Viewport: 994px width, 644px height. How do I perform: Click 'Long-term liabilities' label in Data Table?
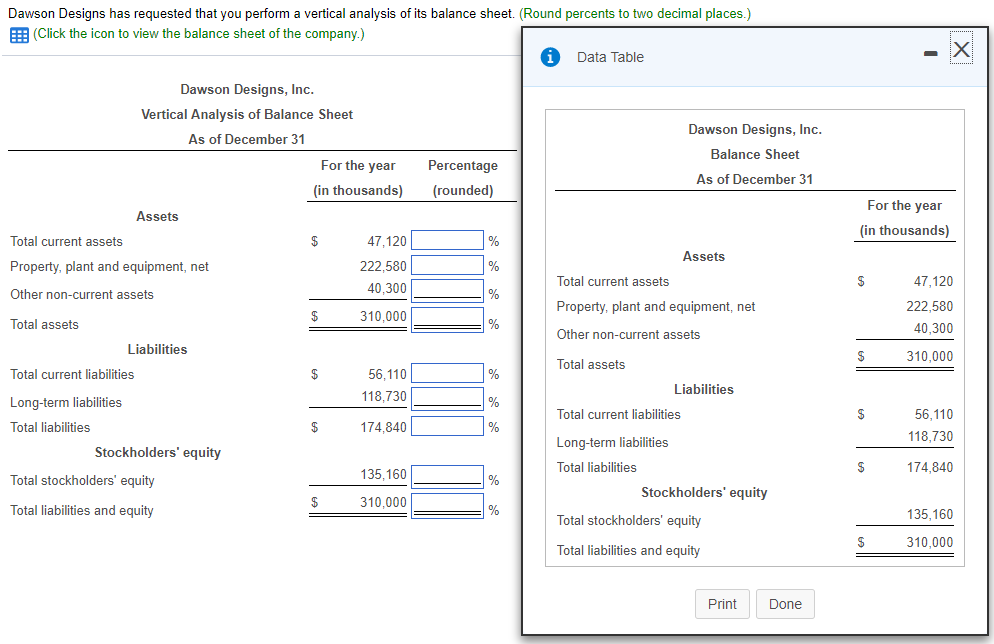coord(612,442)
